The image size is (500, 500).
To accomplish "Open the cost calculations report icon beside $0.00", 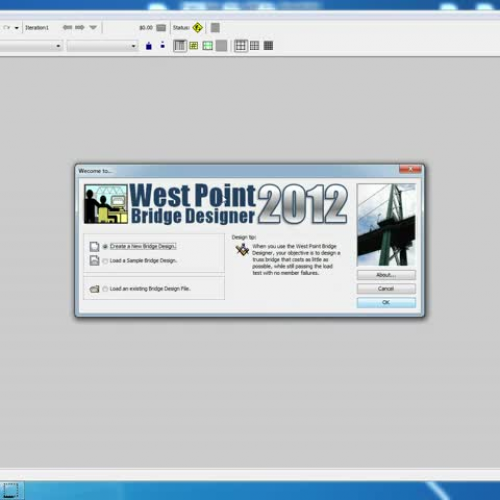I will (161, 28).
